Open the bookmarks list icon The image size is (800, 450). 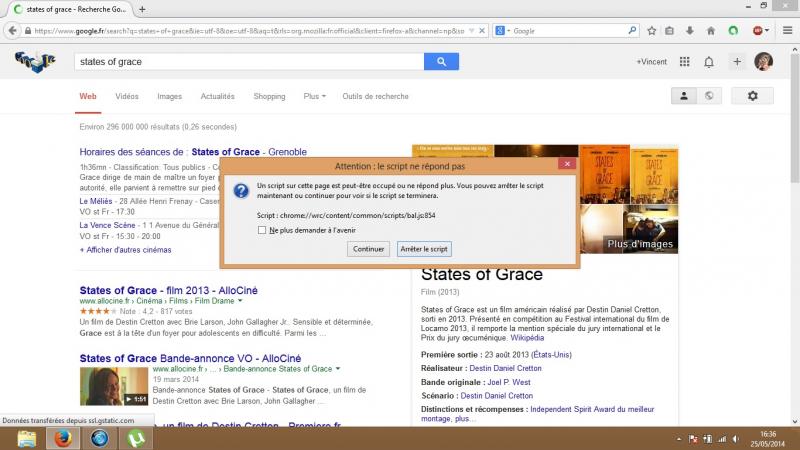click(x=669, y=31)
